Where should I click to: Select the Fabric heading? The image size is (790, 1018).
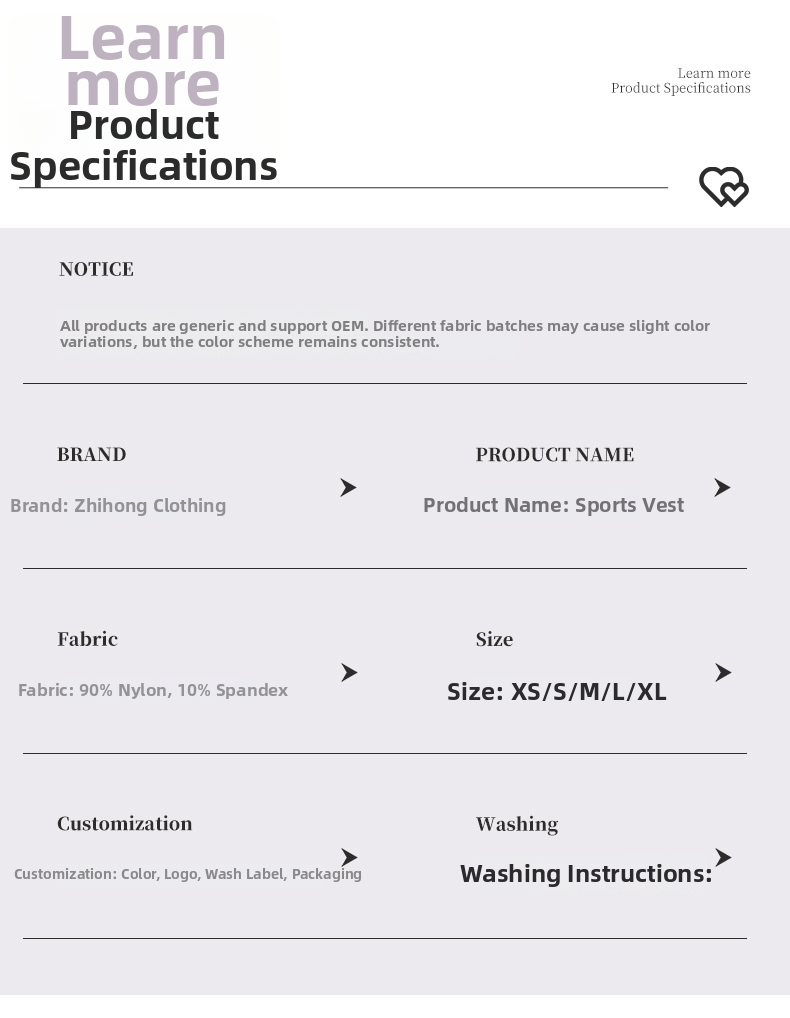[x=88, y=639]
